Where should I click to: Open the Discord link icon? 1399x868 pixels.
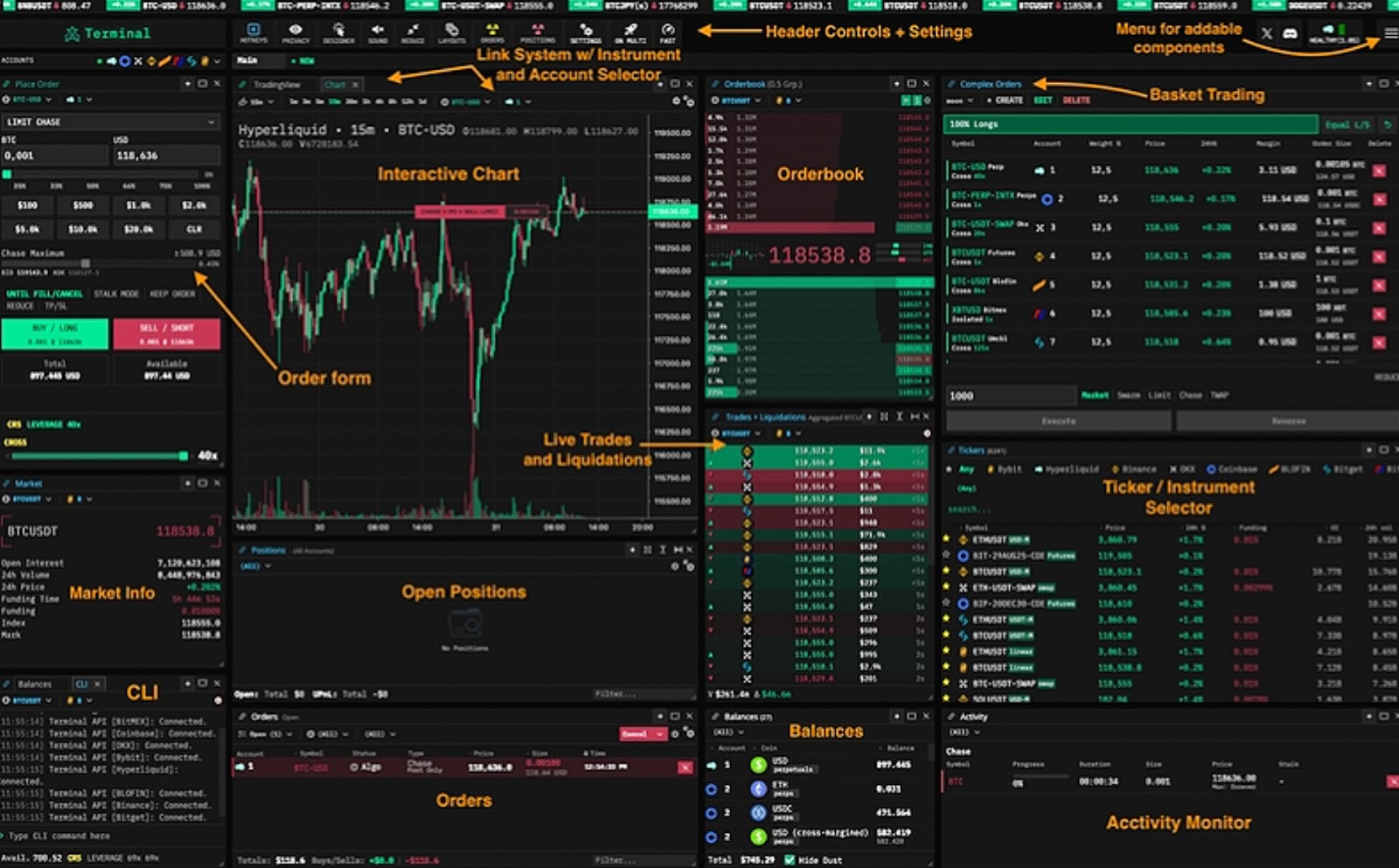point(1290,33)
